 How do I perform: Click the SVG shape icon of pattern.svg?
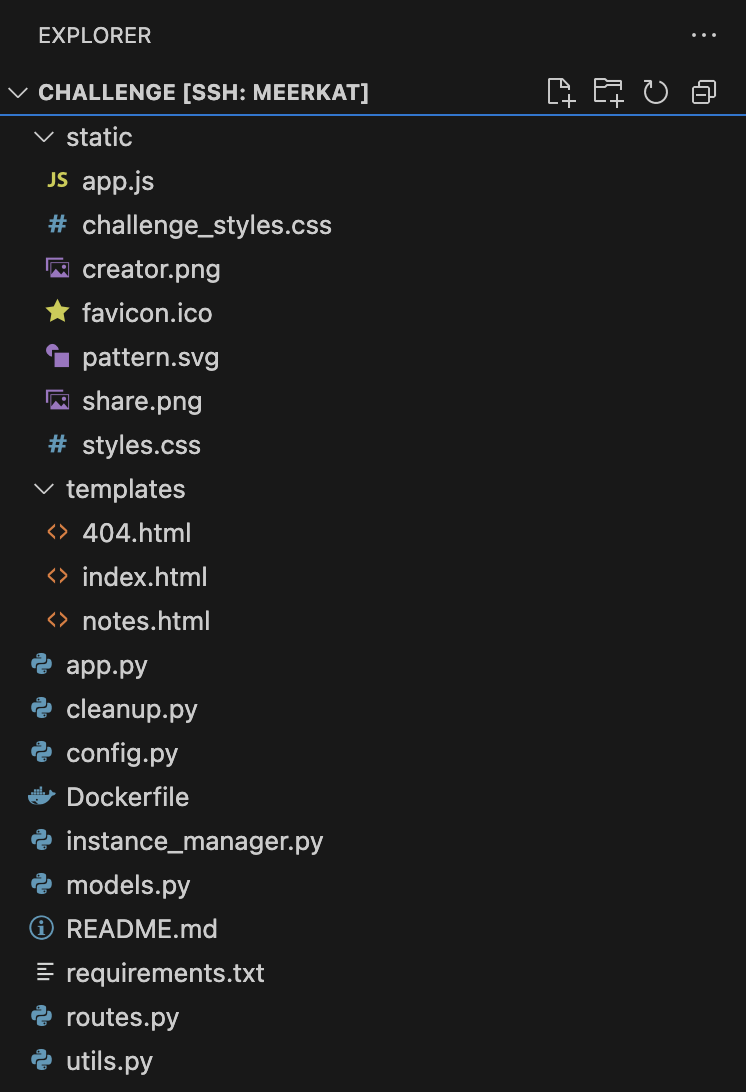57,356
